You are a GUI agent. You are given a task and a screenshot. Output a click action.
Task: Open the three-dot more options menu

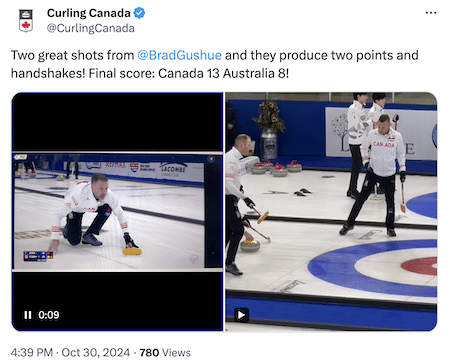coord(431,13)
